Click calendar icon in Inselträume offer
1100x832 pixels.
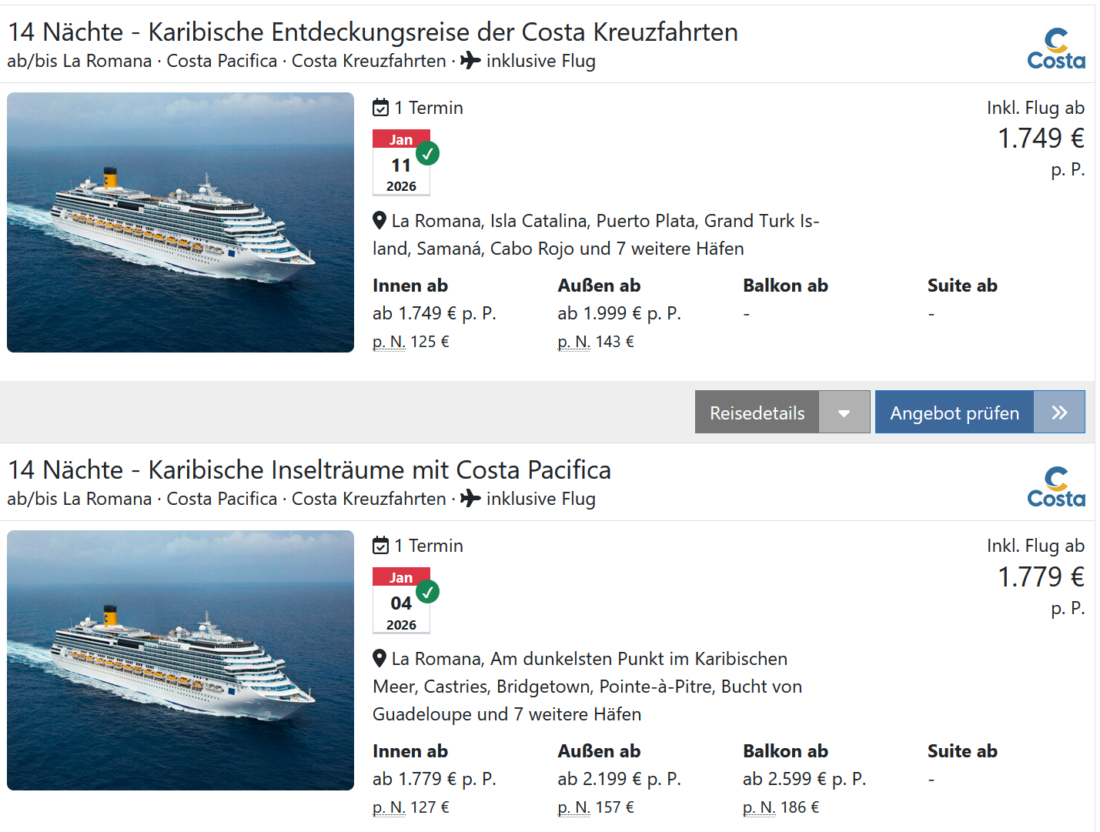[x=381, y=546]
